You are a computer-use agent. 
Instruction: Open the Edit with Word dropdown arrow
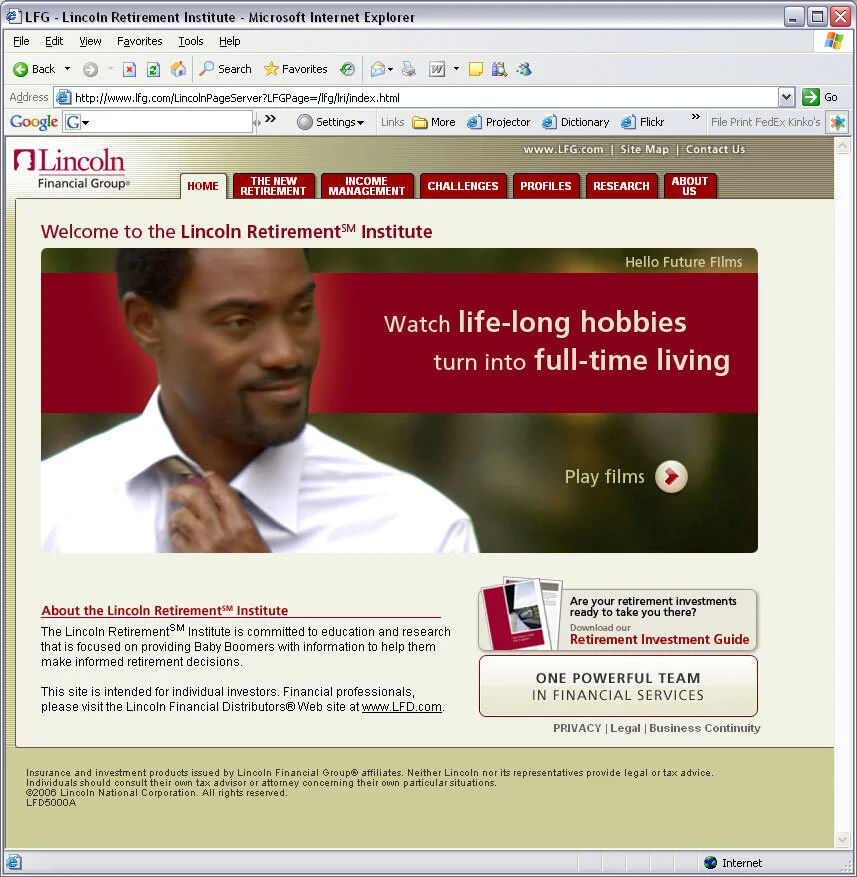point(456,69)
